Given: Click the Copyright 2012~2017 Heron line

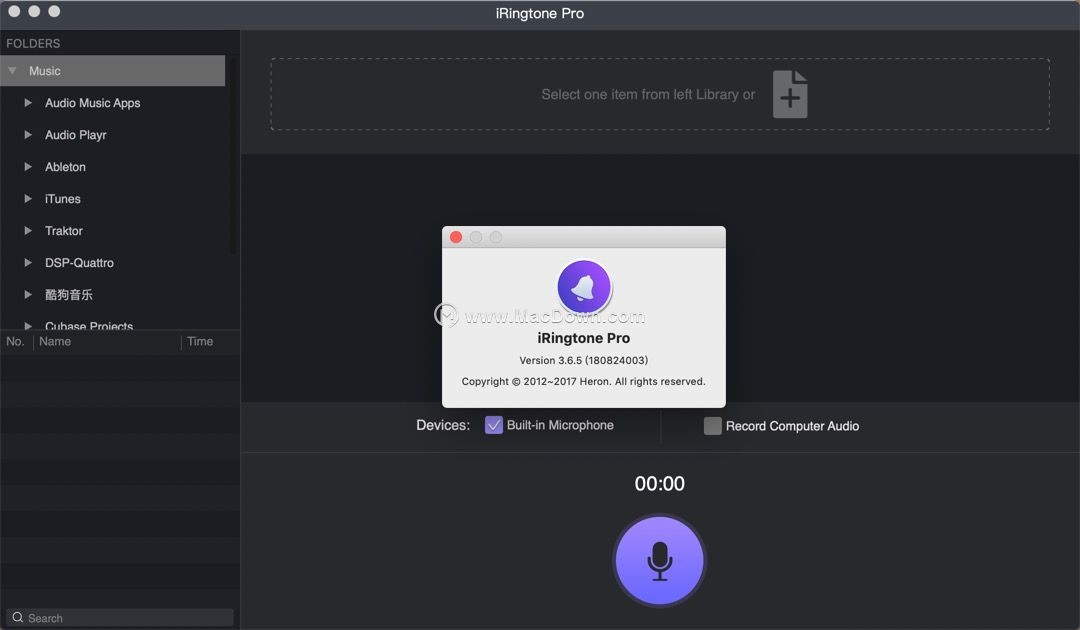Looking at the screenshot, I should (x=583, y=381).
